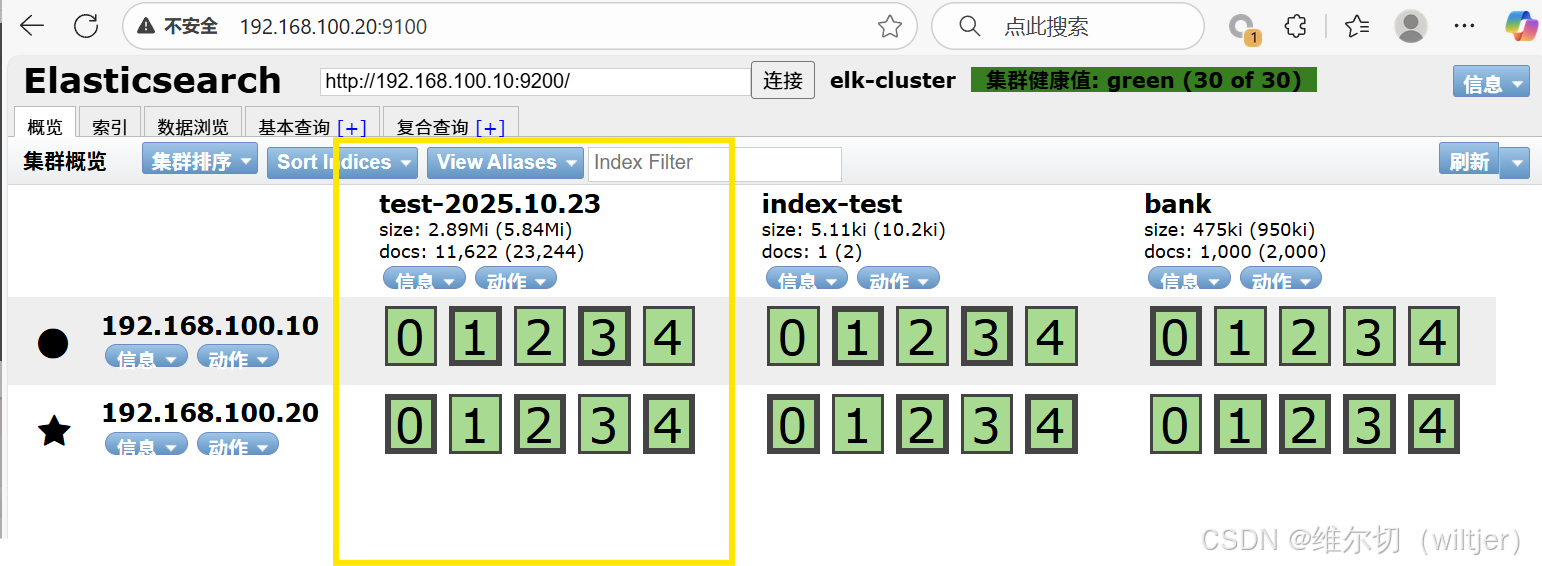Open the browser three-dots settings menu
Image resolution: width=1542 pixels, height=566 pixels.
tap(1463, 26)
